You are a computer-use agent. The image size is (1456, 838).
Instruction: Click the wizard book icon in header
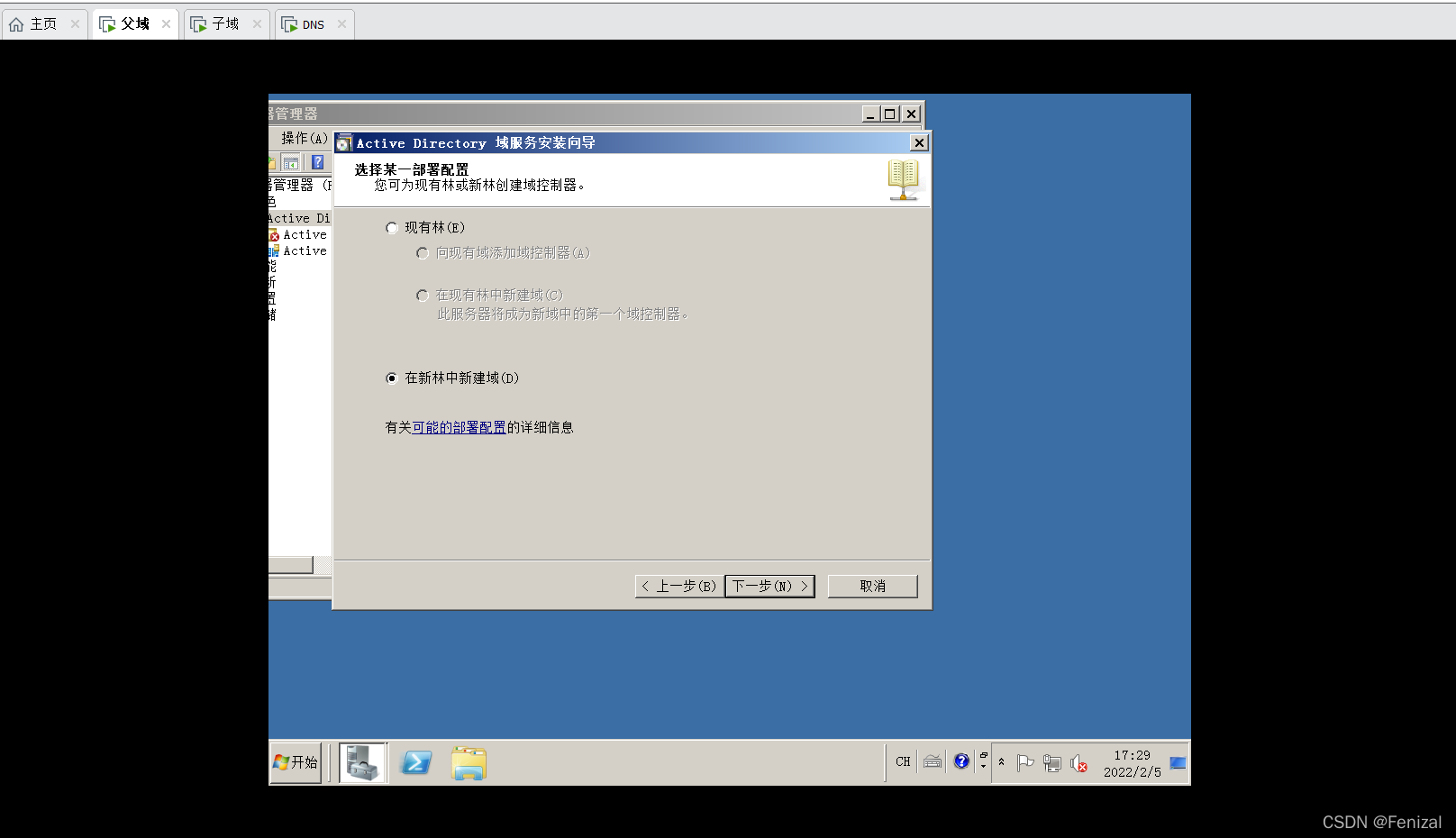[903, 180]
